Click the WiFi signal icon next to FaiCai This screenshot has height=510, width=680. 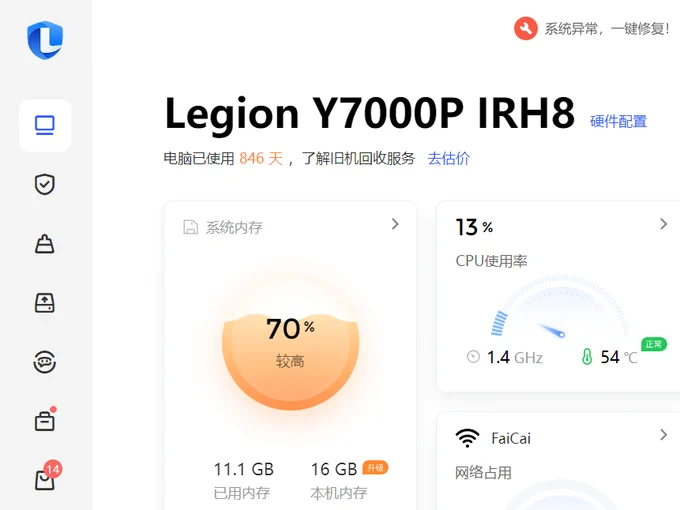pyautogui.click(x=467, y=438)
